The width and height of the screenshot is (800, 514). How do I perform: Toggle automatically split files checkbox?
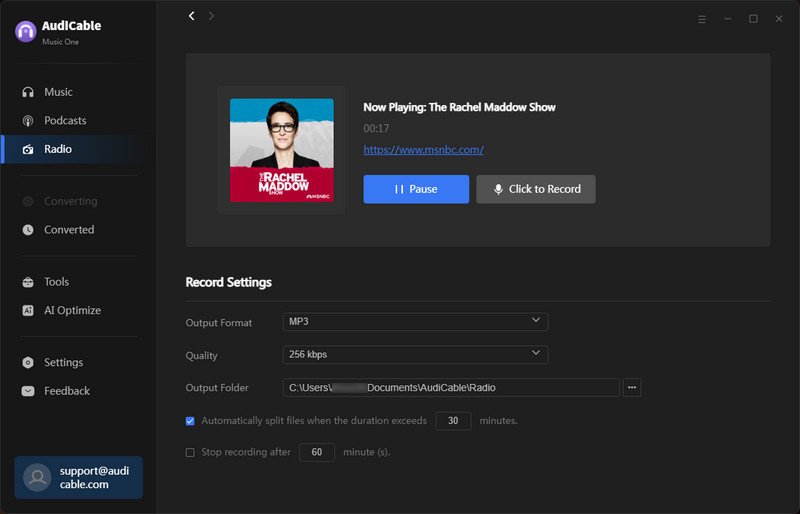coord(190,421)
